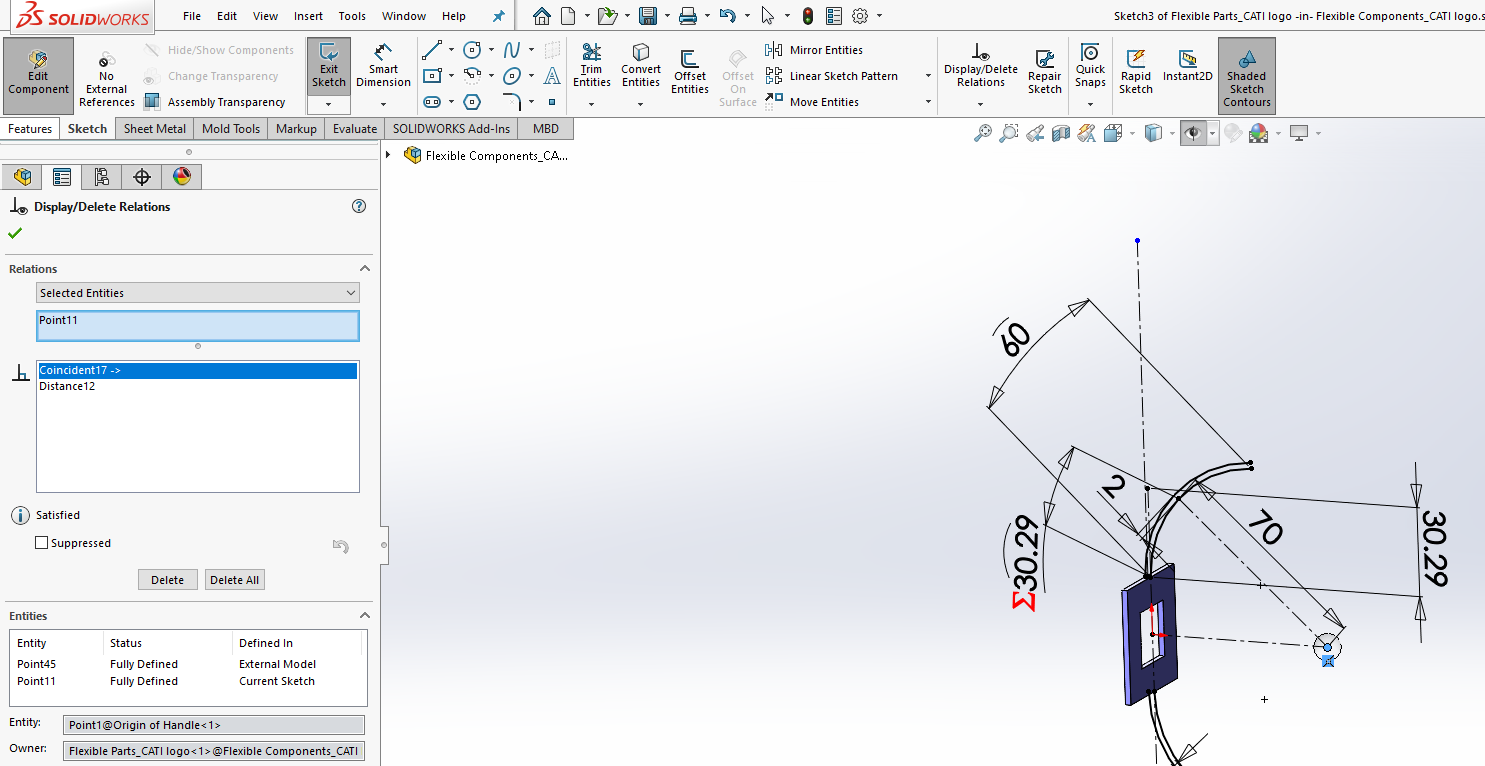Click the Zoom to Fit icon
This screenshot has width=1485, height=766.
983,133
